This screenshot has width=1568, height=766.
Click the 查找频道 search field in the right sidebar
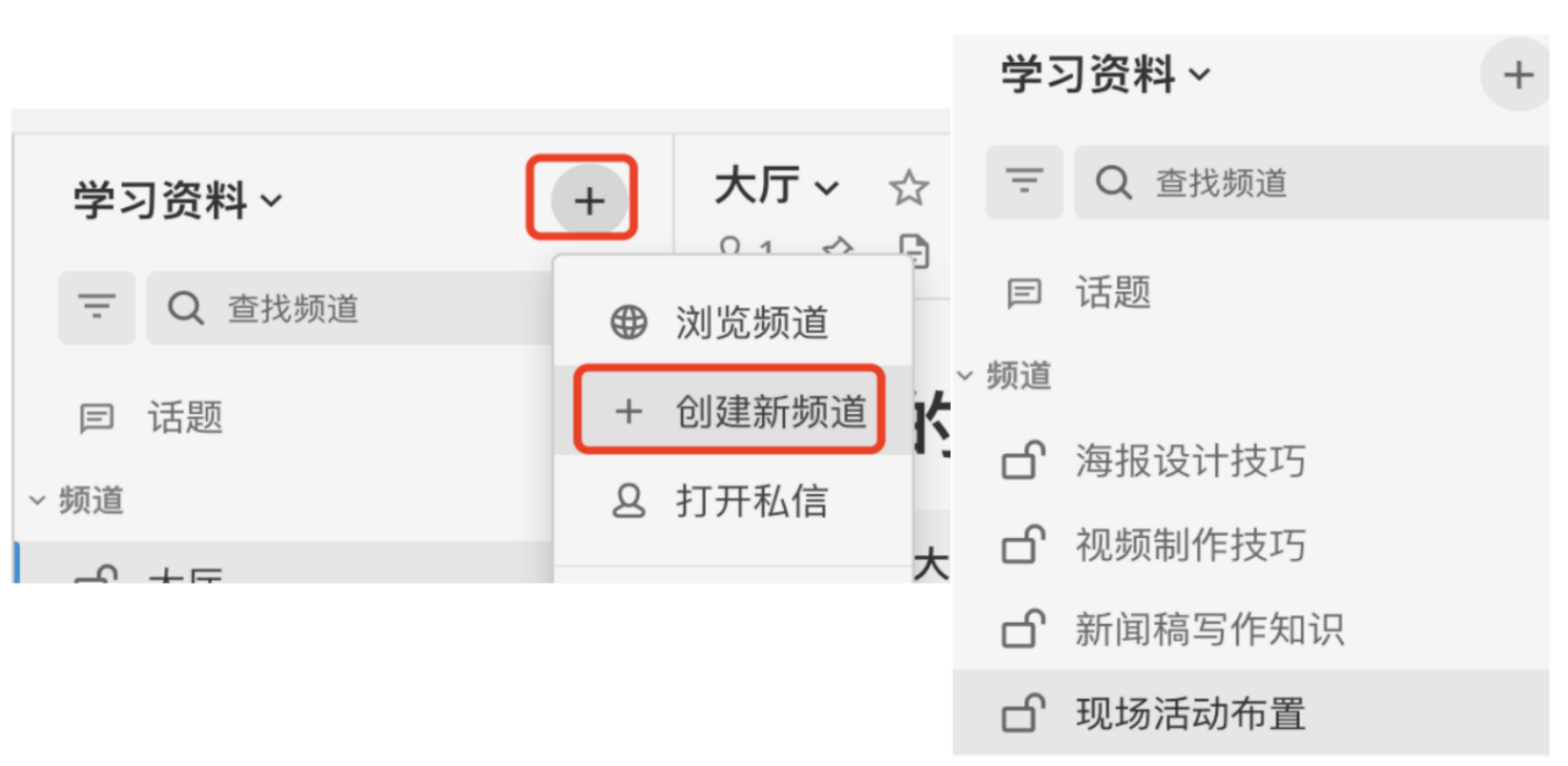tap(1312, 182)
